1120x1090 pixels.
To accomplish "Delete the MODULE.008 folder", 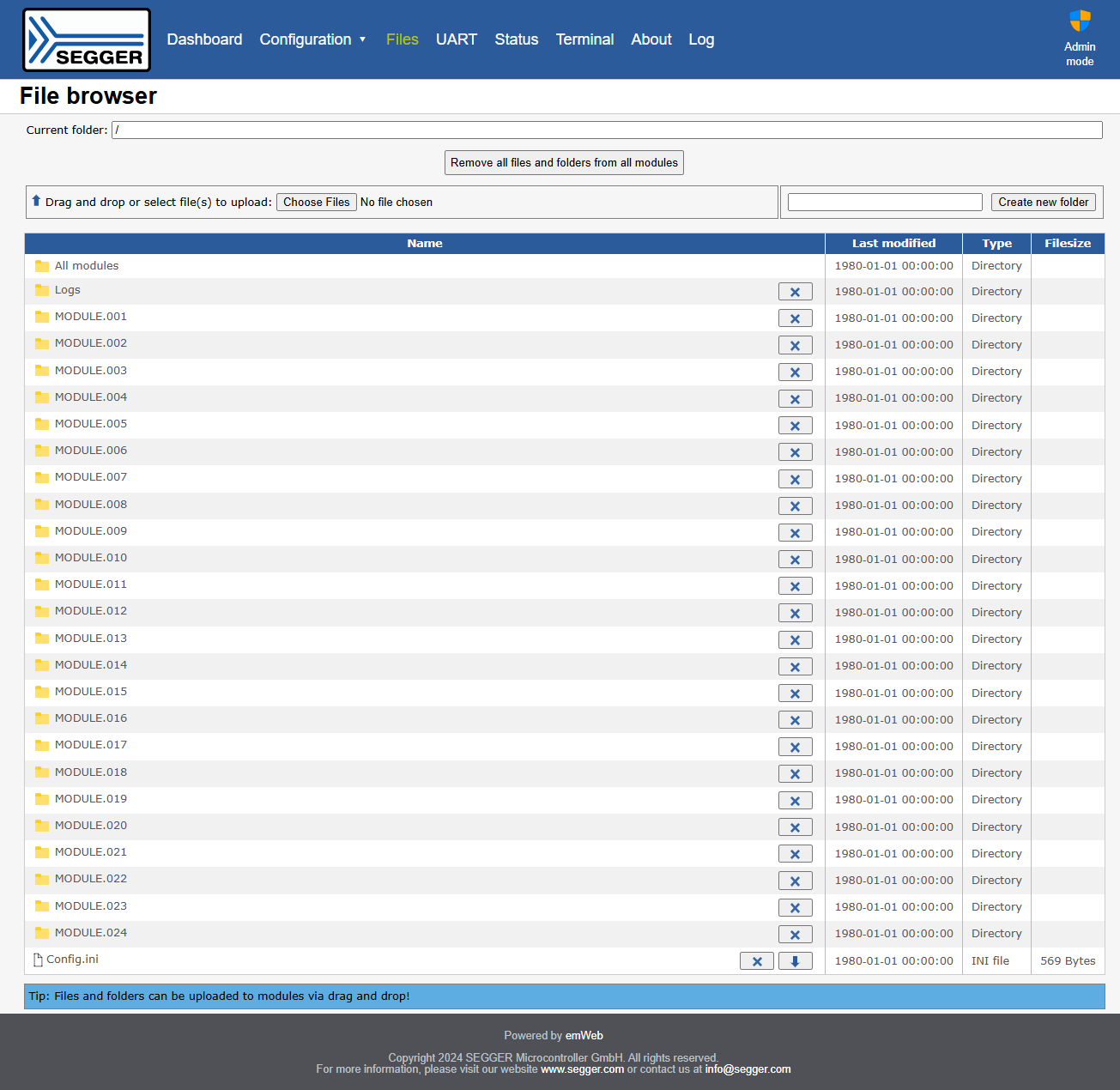I will pos(795,506).
